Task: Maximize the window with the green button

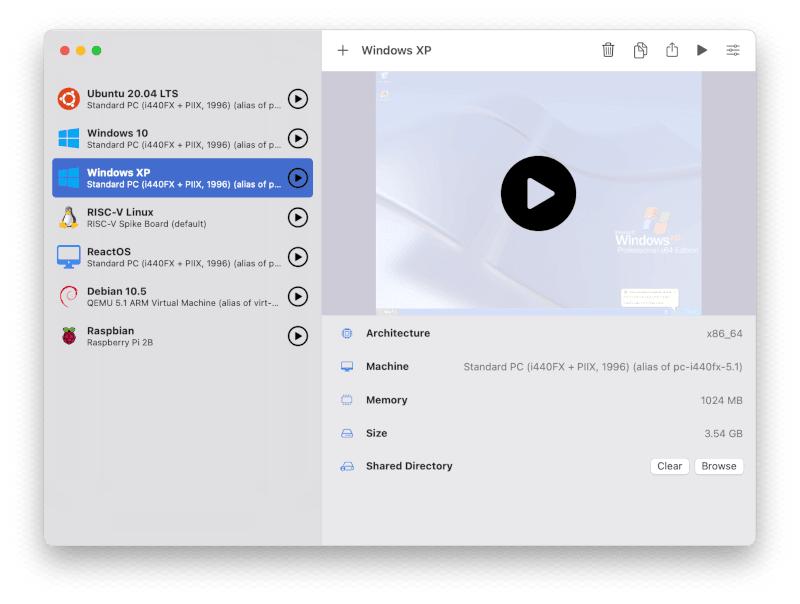Action: [96, 51]
